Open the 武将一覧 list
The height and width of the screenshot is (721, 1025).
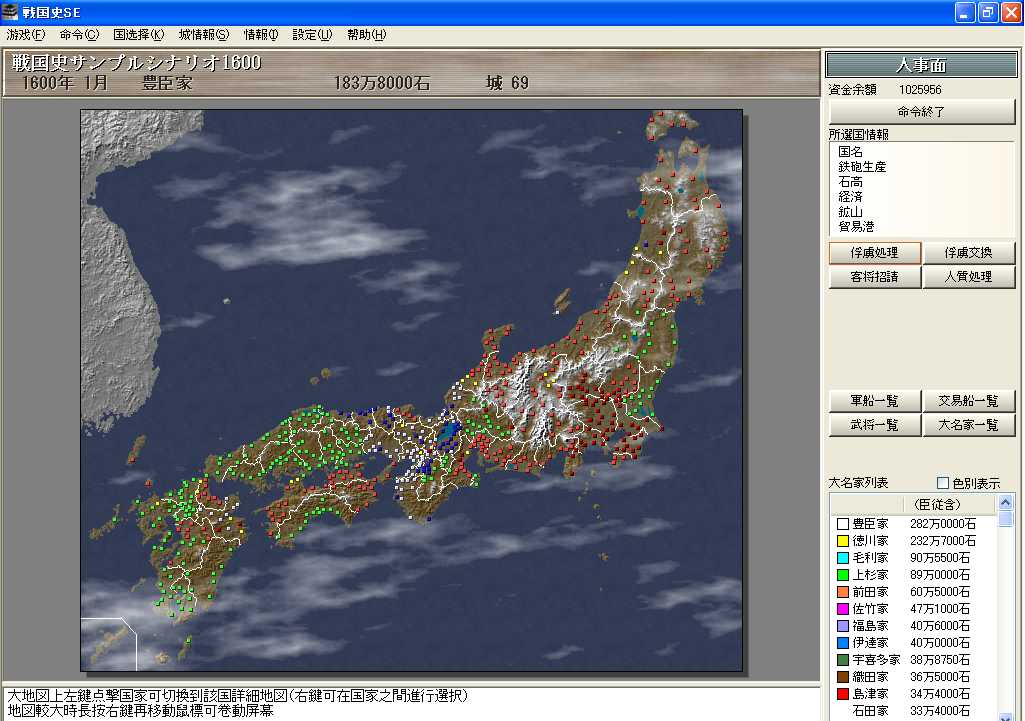875,425
